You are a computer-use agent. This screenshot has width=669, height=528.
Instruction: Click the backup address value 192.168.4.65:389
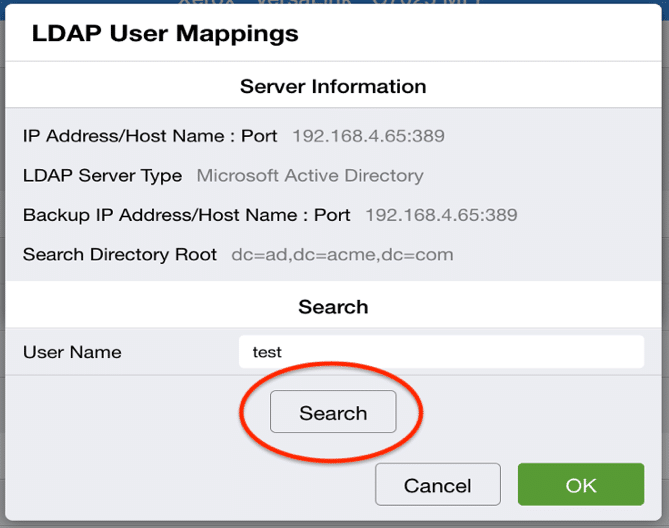click(x=441, y=215)
